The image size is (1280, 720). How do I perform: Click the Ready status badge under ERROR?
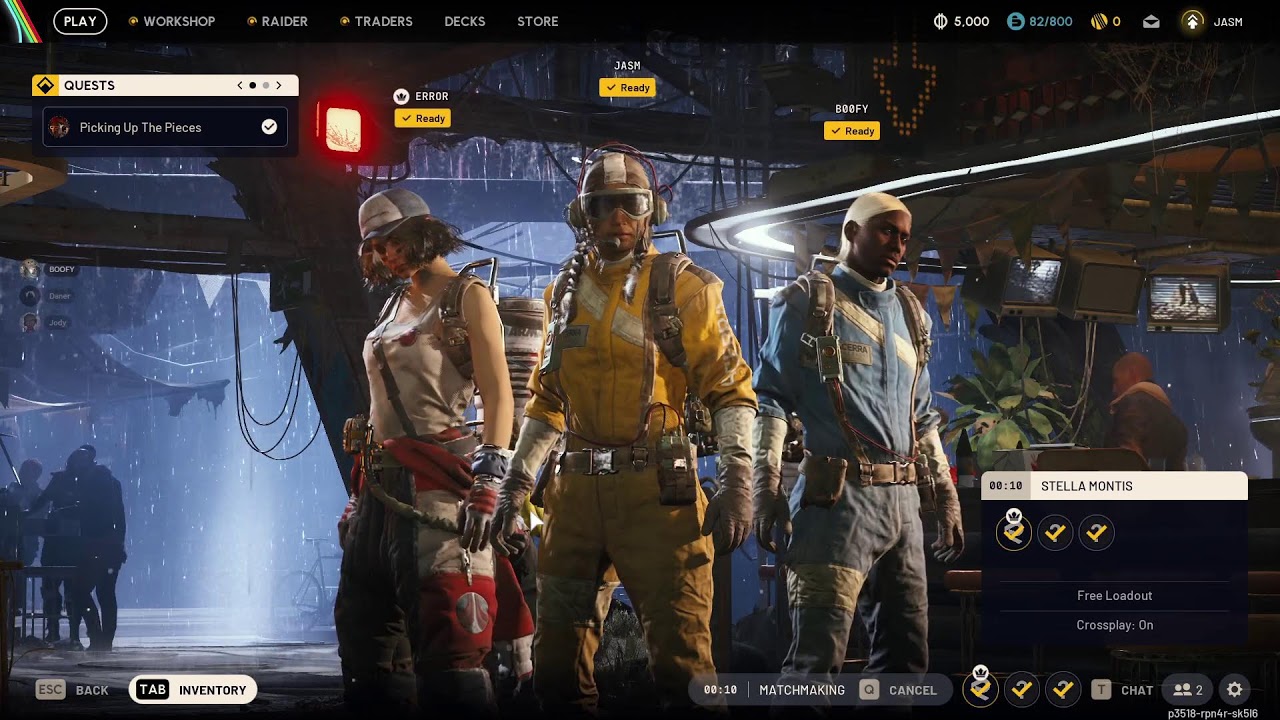pos(423,118)
